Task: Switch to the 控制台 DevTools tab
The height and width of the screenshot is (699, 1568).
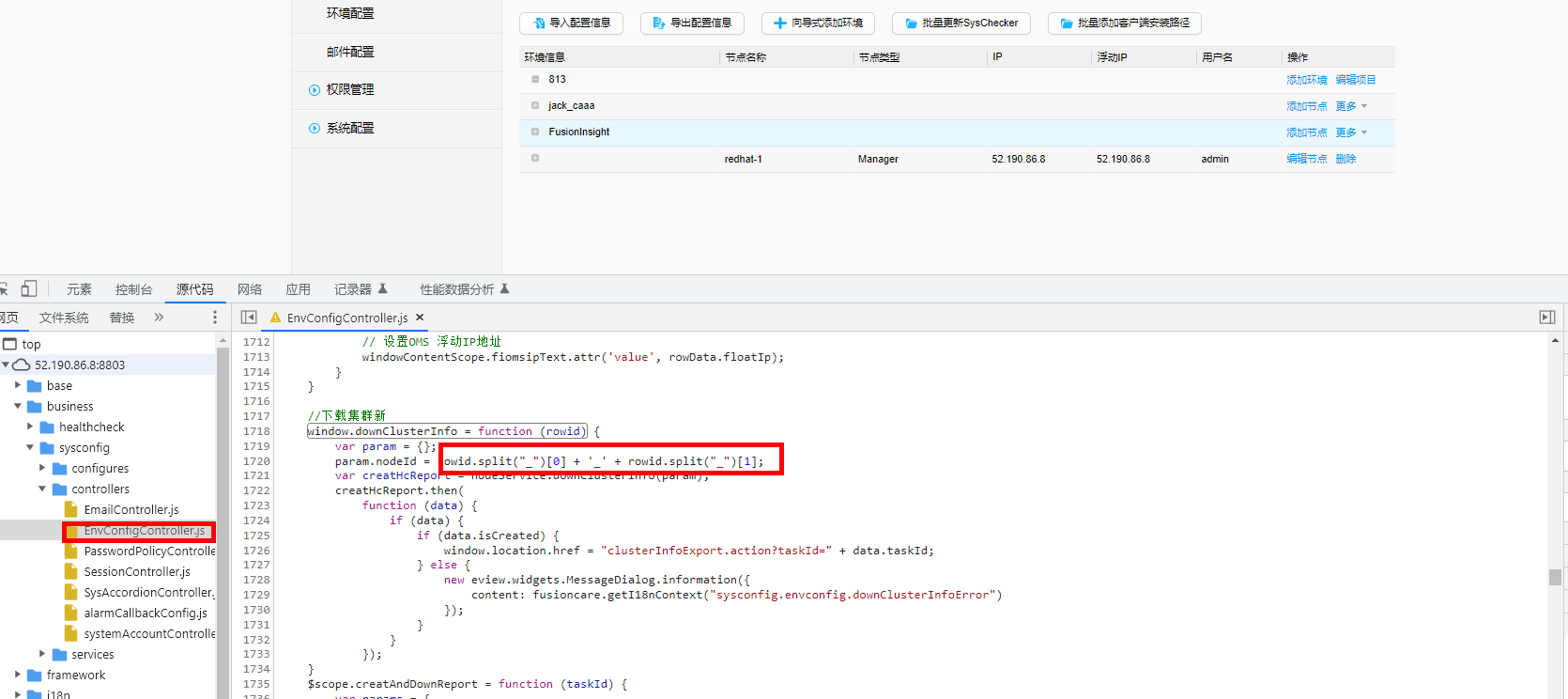Action: 133,289
